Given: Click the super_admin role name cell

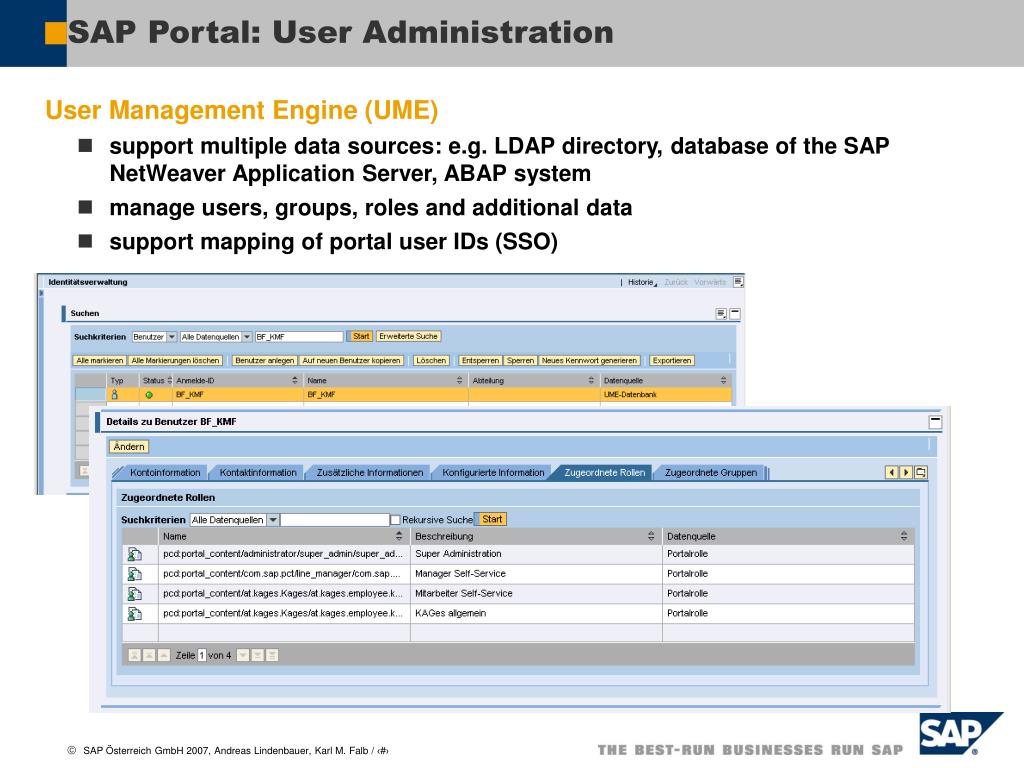Looking at the screenshot, I should click(x=283, y=554).
